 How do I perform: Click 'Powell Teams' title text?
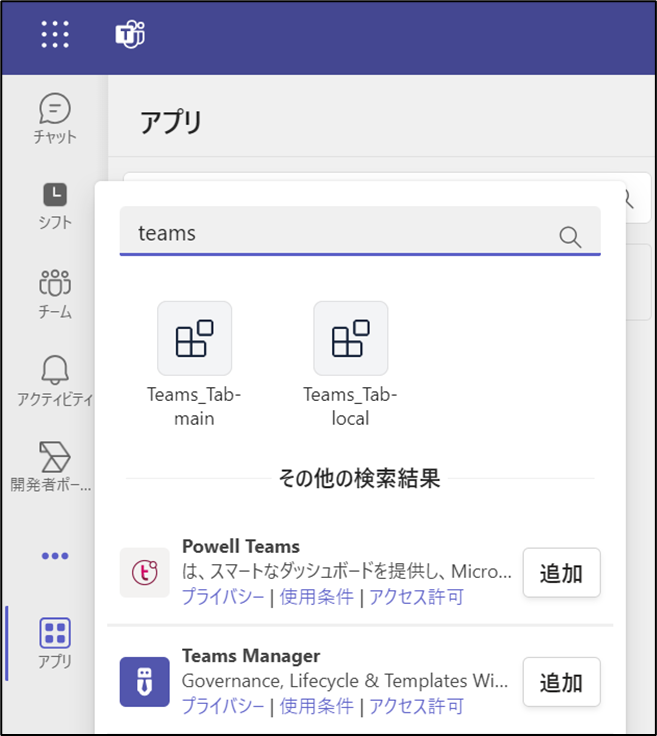(241, 546)
